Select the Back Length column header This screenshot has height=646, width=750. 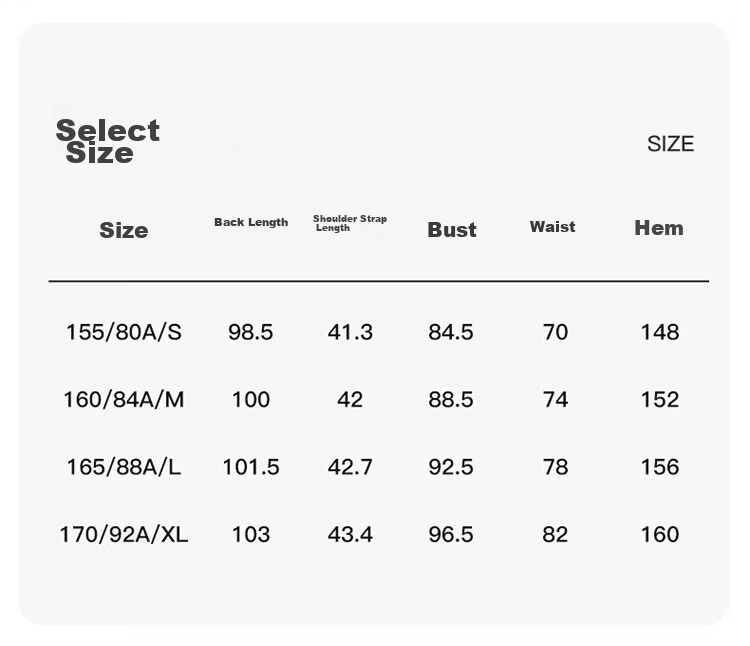point(251,222)
